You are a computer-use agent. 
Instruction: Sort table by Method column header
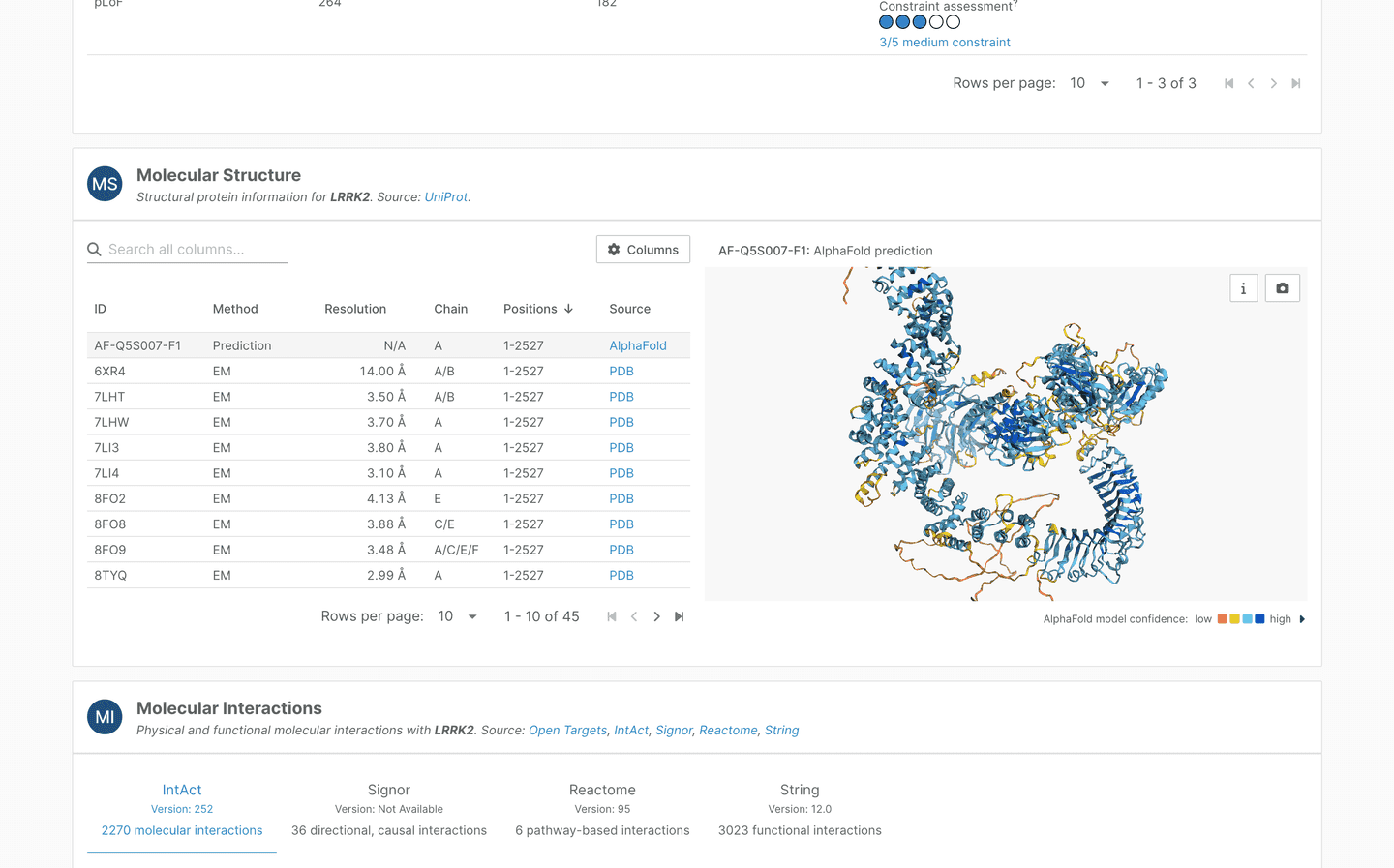click(235, 309)
